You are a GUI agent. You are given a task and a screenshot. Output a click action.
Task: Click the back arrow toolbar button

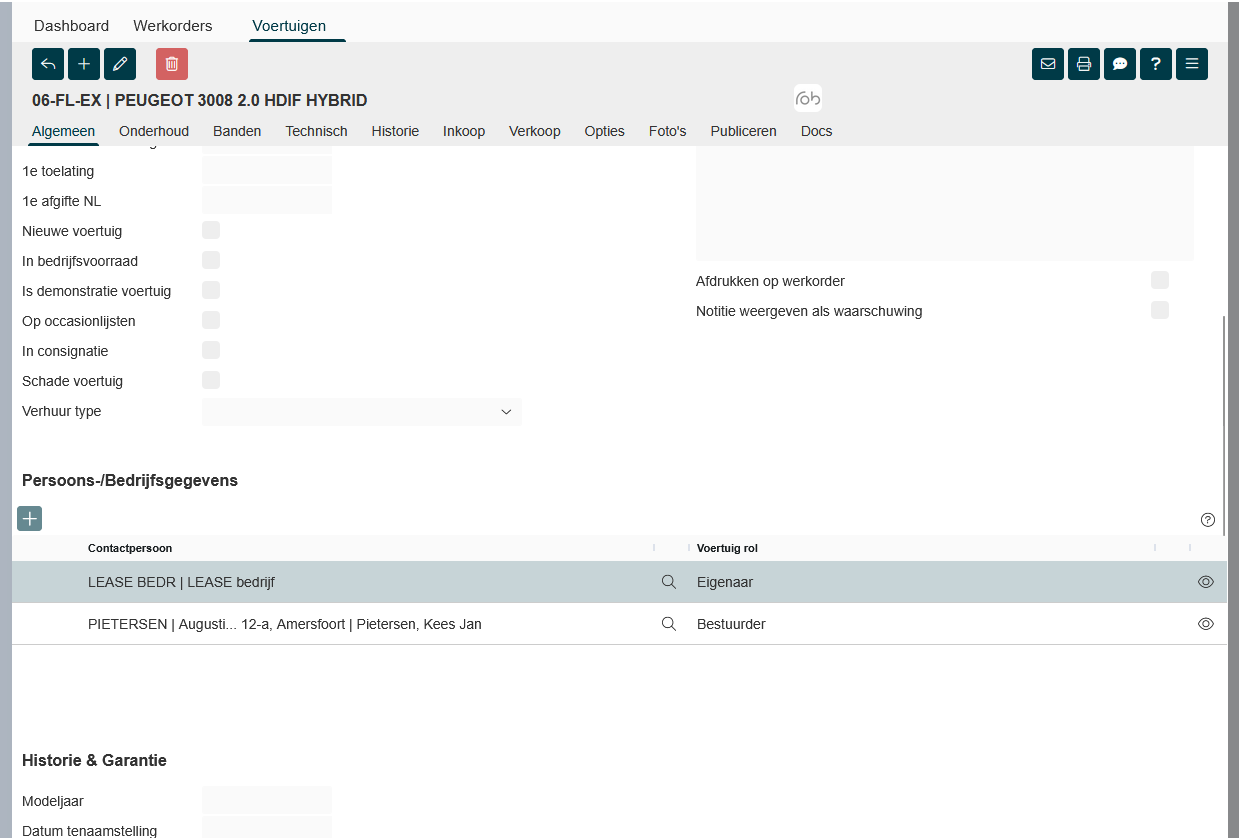(48, 64)
